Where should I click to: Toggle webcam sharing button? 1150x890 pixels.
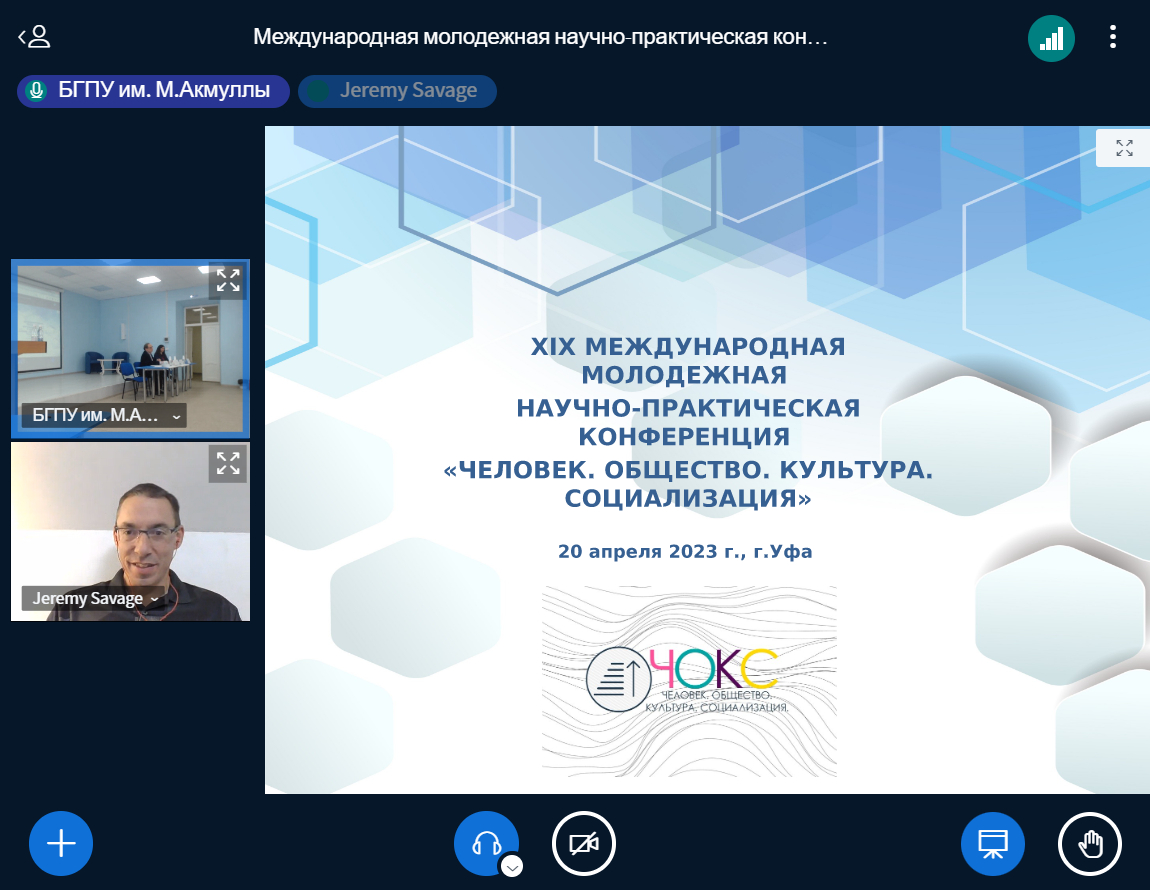pos(584,844)
